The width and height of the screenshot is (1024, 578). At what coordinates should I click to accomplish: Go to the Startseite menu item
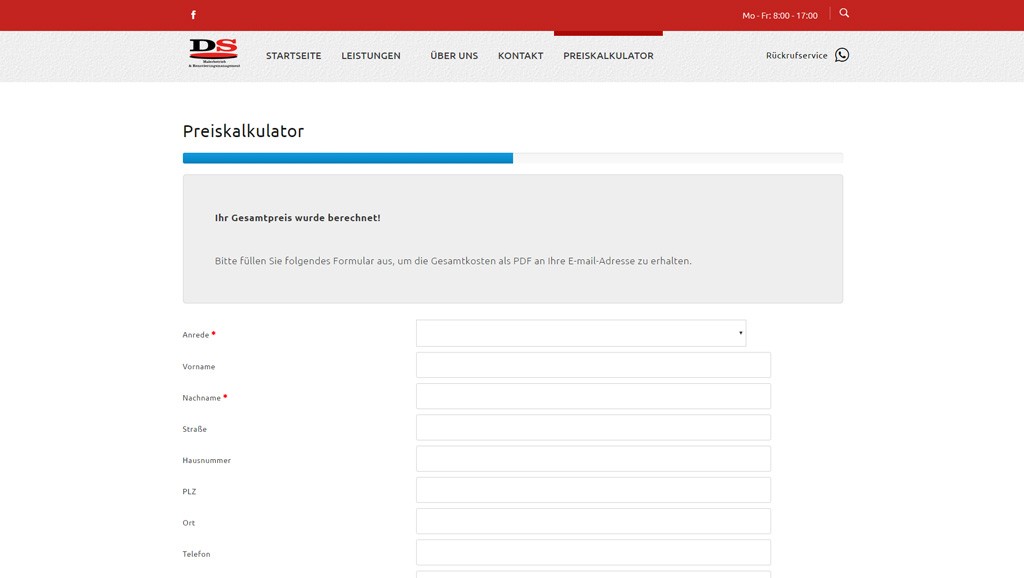point(293,56)
